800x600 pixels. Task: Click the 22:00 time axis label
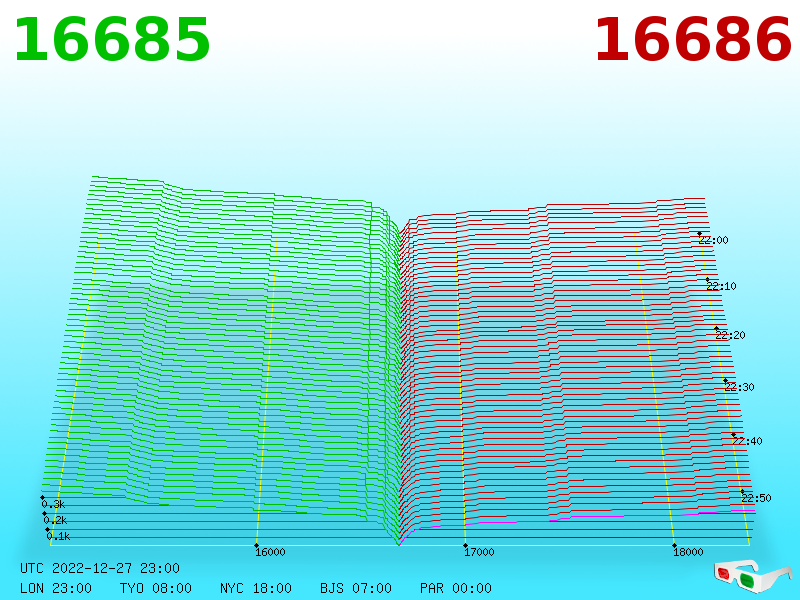coord(713,240)
